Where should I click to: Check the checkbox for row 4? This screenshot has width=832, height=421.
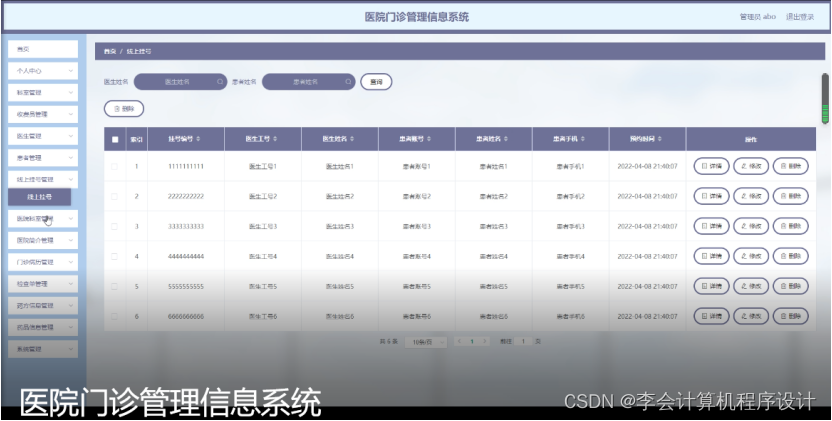coord(115,256)
